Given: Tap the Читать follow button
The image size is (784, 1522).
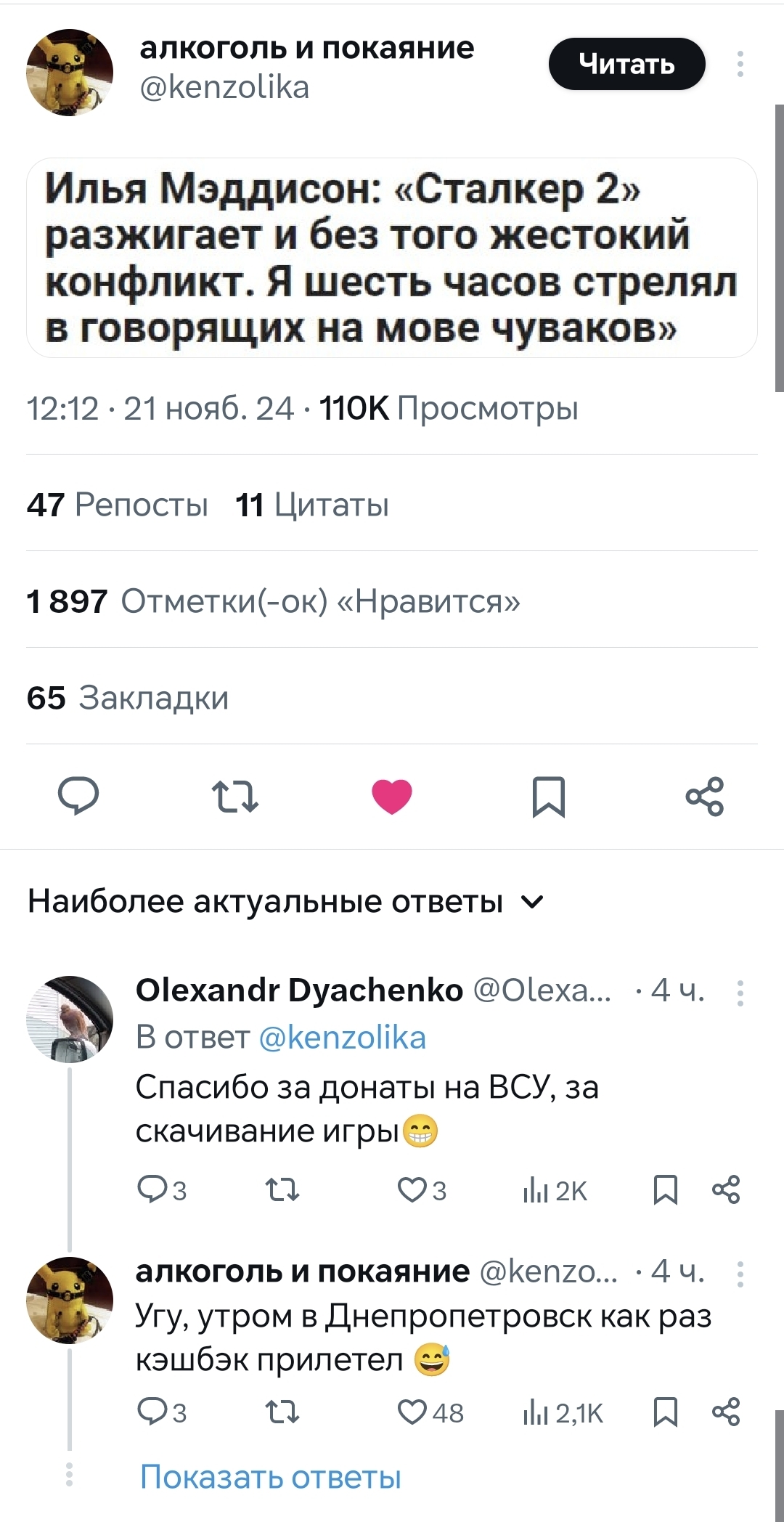Looking at the screenshot, I should point(626,64).
